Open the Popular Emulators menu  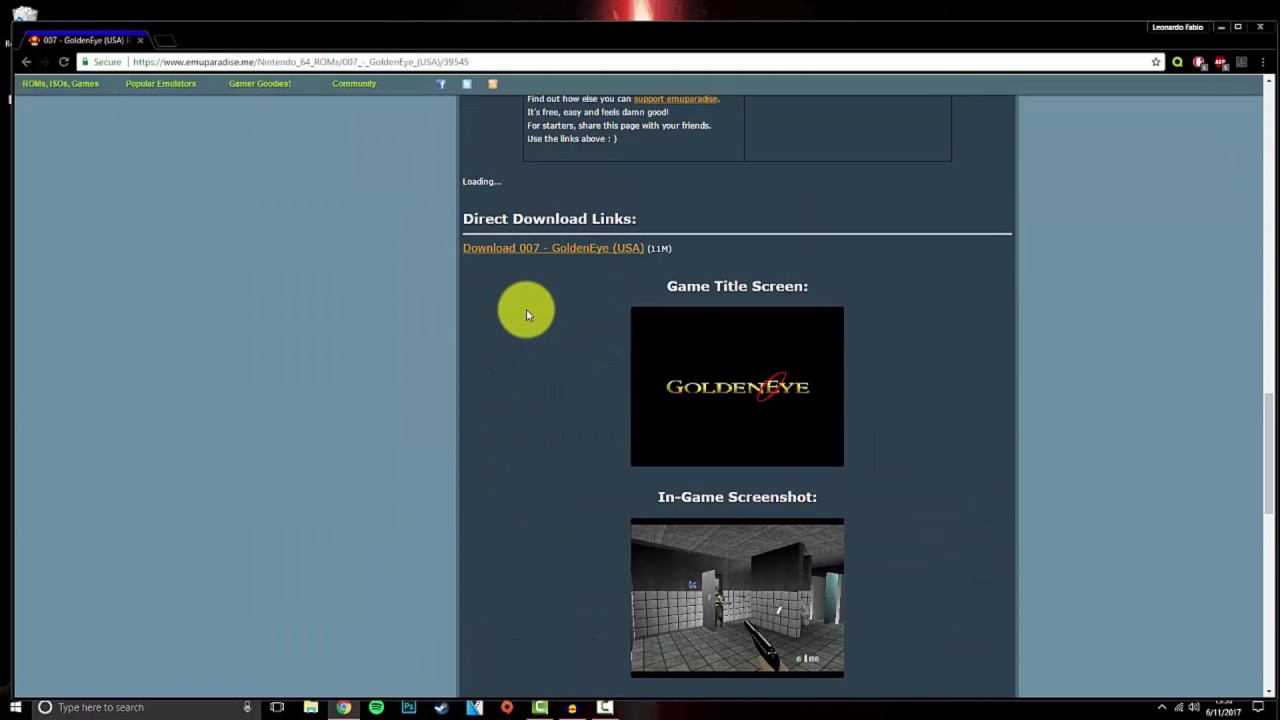(x=160, y=84)
